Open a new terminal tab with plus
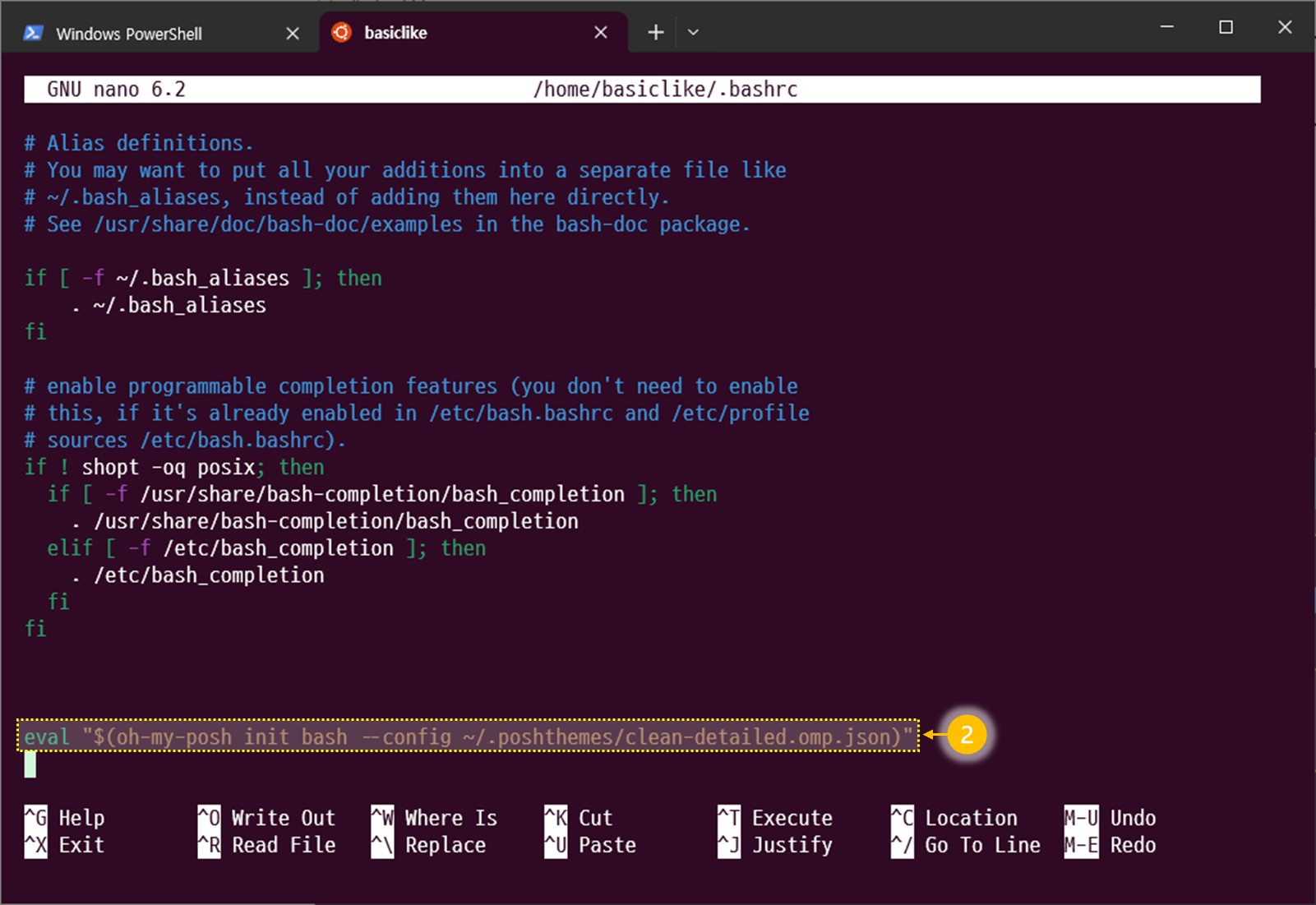The height and width of the screenshot is (905, 1316). pyautogui.click(x=655, y=33)
